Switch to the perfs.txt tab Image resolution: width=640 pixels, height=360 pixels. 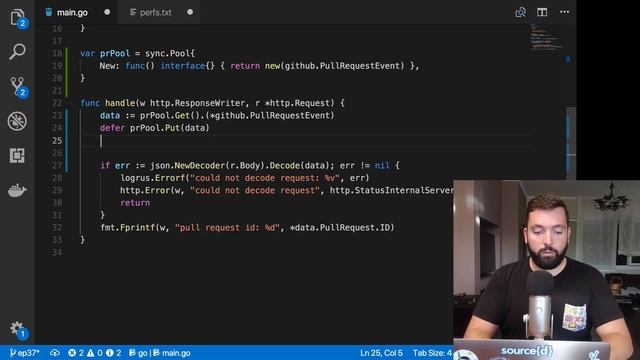pos(156,13)
